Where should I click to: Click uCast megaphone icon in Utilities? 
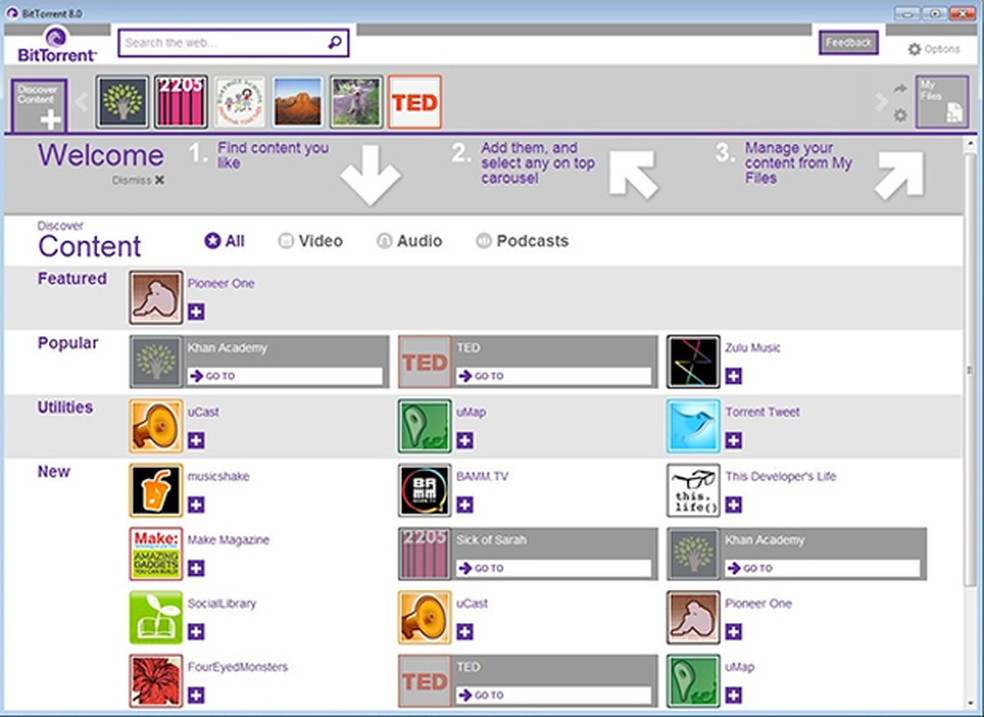(x=156, y=427)
